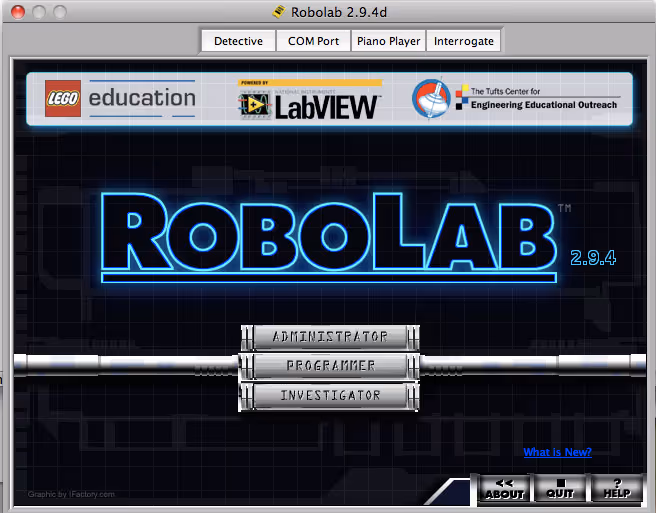
Task: Click the ROBOLAB title graphic
Action: coord(329,237)
